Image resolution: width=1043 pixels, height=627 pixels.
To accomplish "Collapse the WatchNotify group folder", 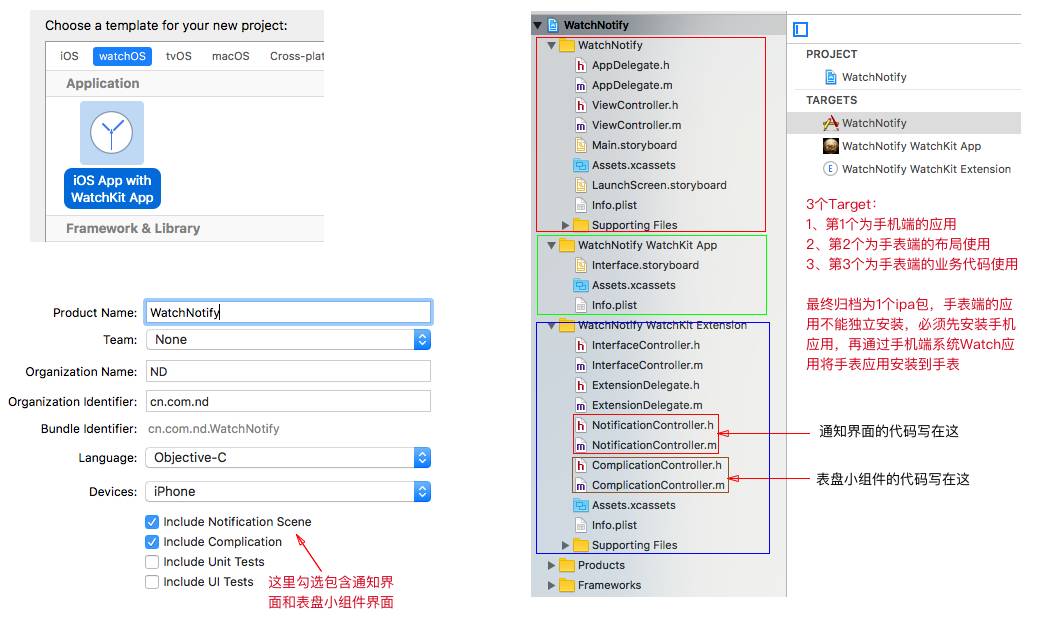I will (x=551, y=45).
